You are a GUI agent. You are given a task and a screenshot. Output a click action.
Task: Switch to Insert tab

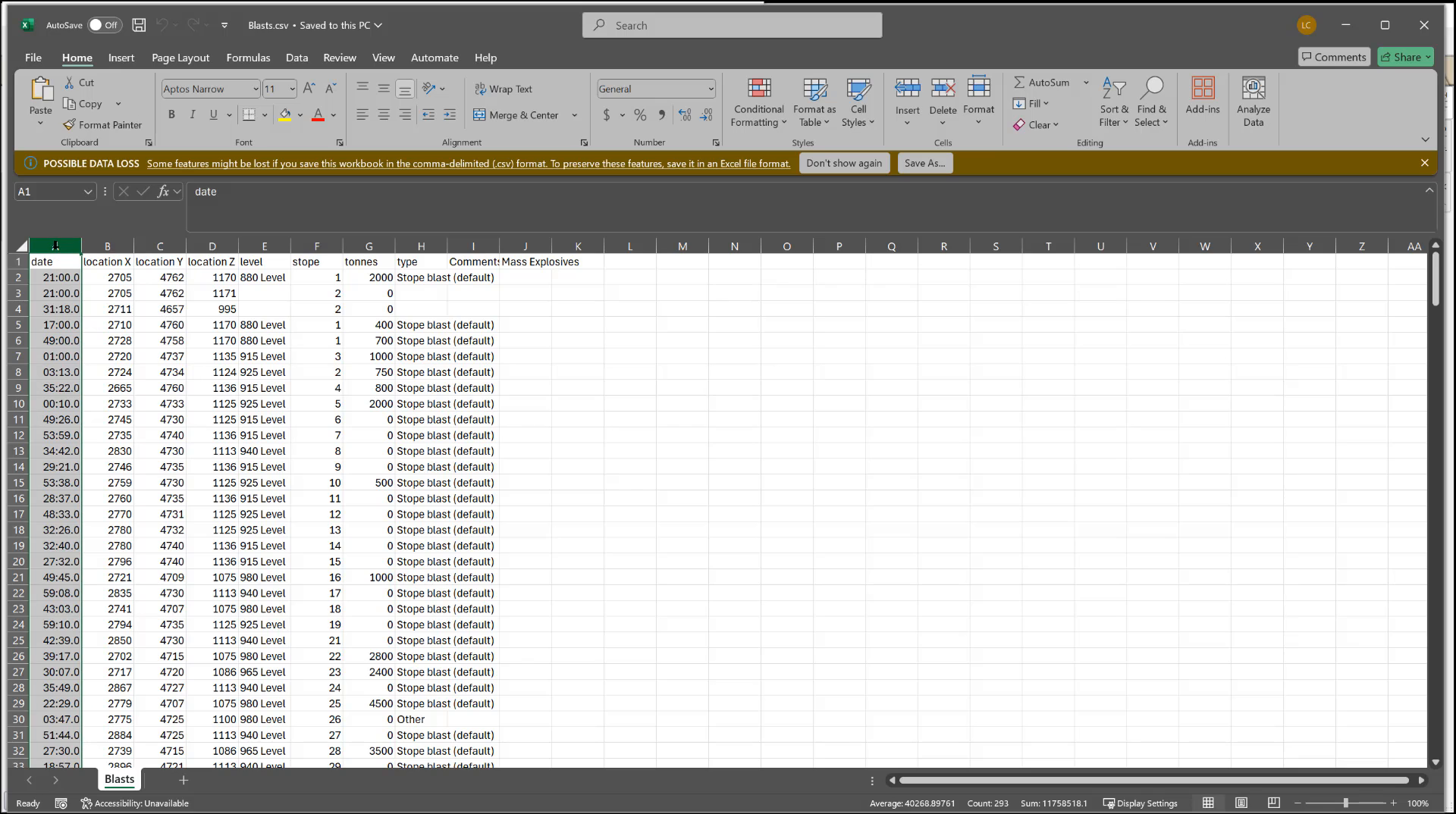(121, 58)
